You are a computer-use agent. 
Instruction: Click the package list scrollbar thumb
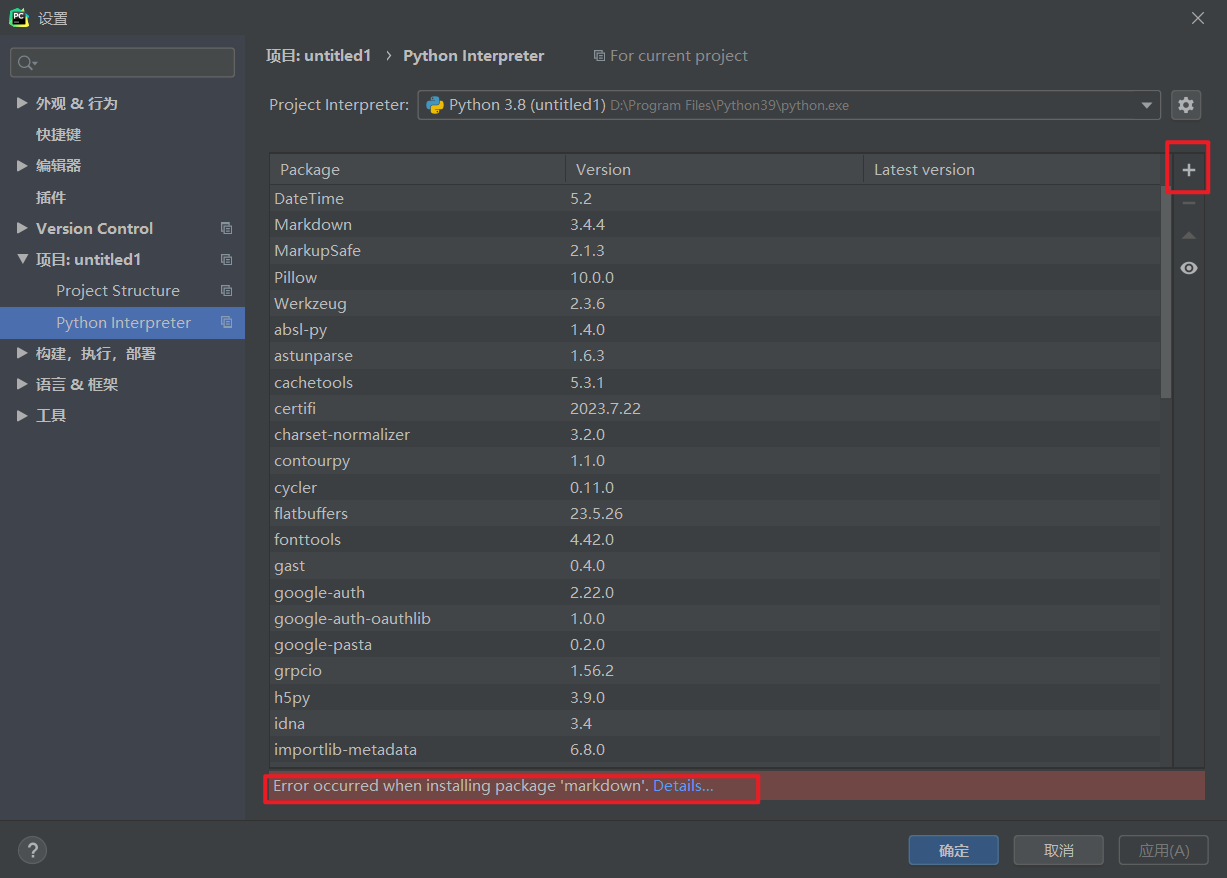coord(1166,292)
